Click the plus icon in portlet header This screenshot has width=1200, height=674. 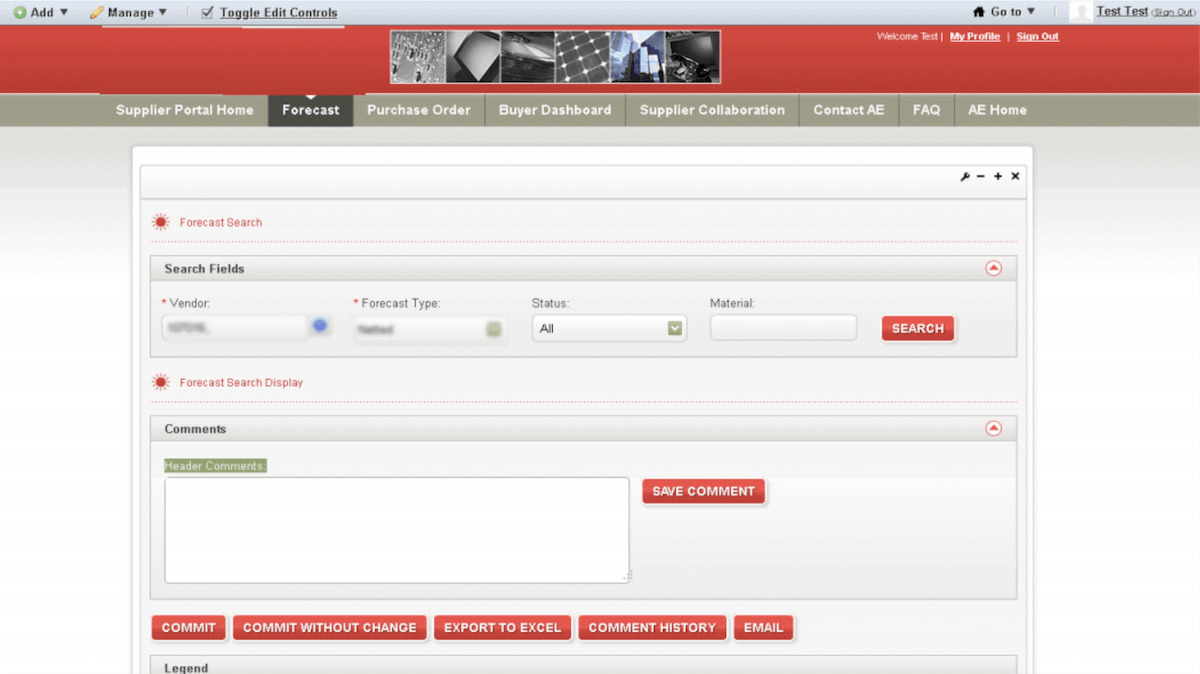[x=998, y=177]
